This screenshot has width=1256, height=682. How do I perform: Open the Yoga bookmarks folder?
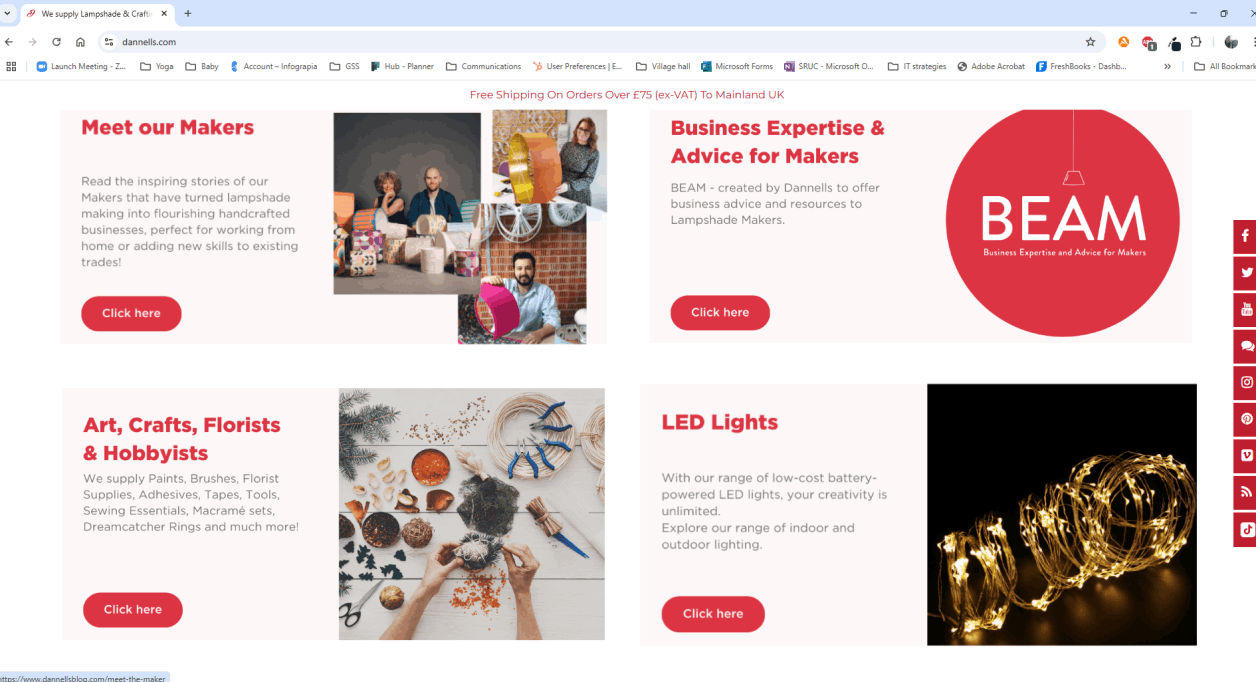coord(156,67)
